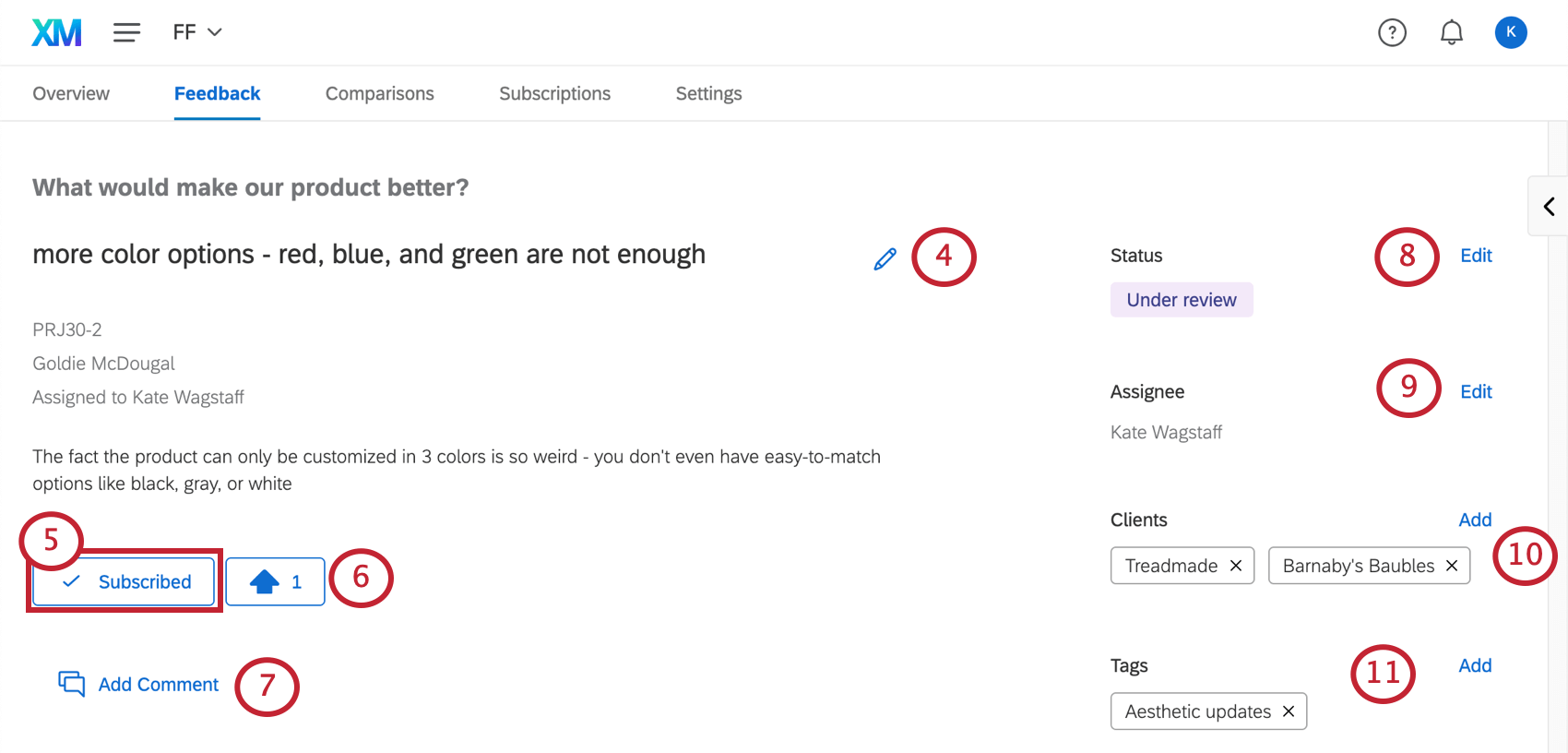Viewport: 1568px width, 753px height.
Task: Click the Under review status badge
Action: pos(1182,300)
